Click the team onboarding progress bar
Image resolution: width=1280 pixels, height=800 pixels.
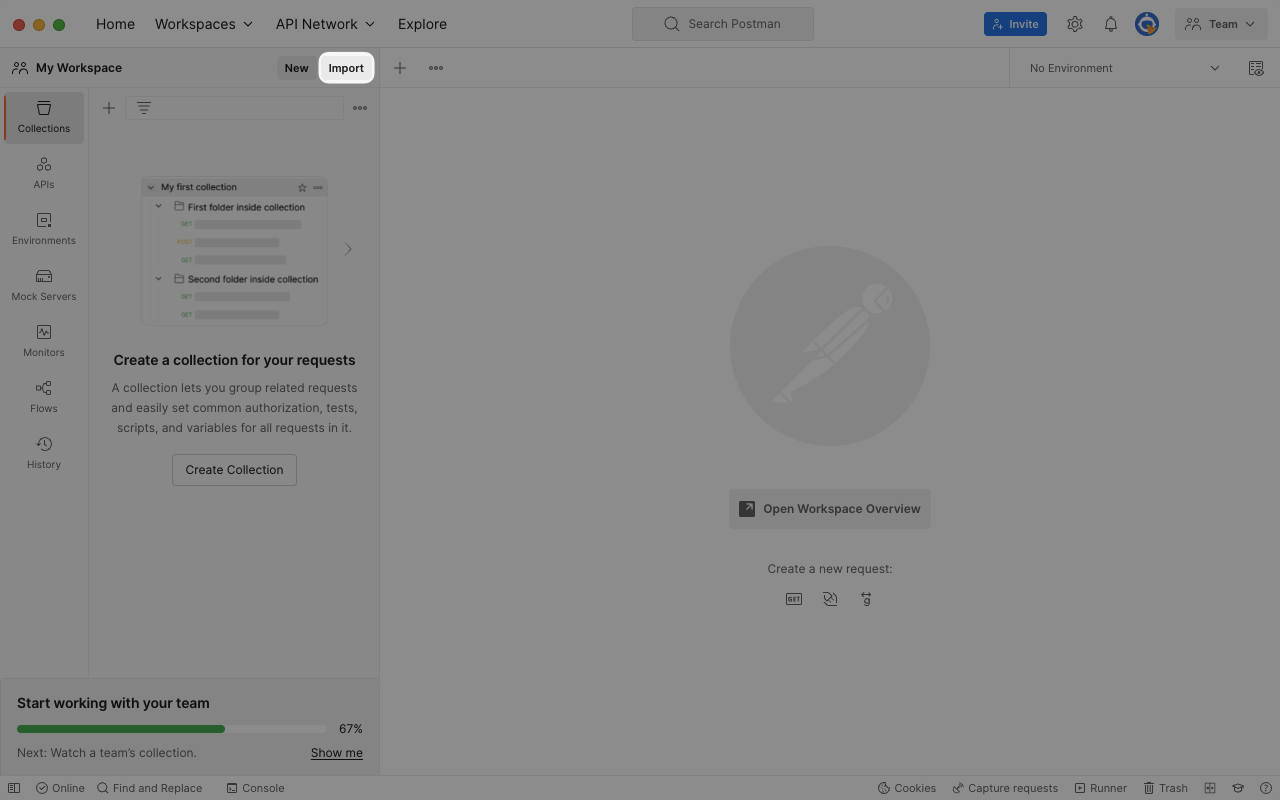[x=171, y=729]
